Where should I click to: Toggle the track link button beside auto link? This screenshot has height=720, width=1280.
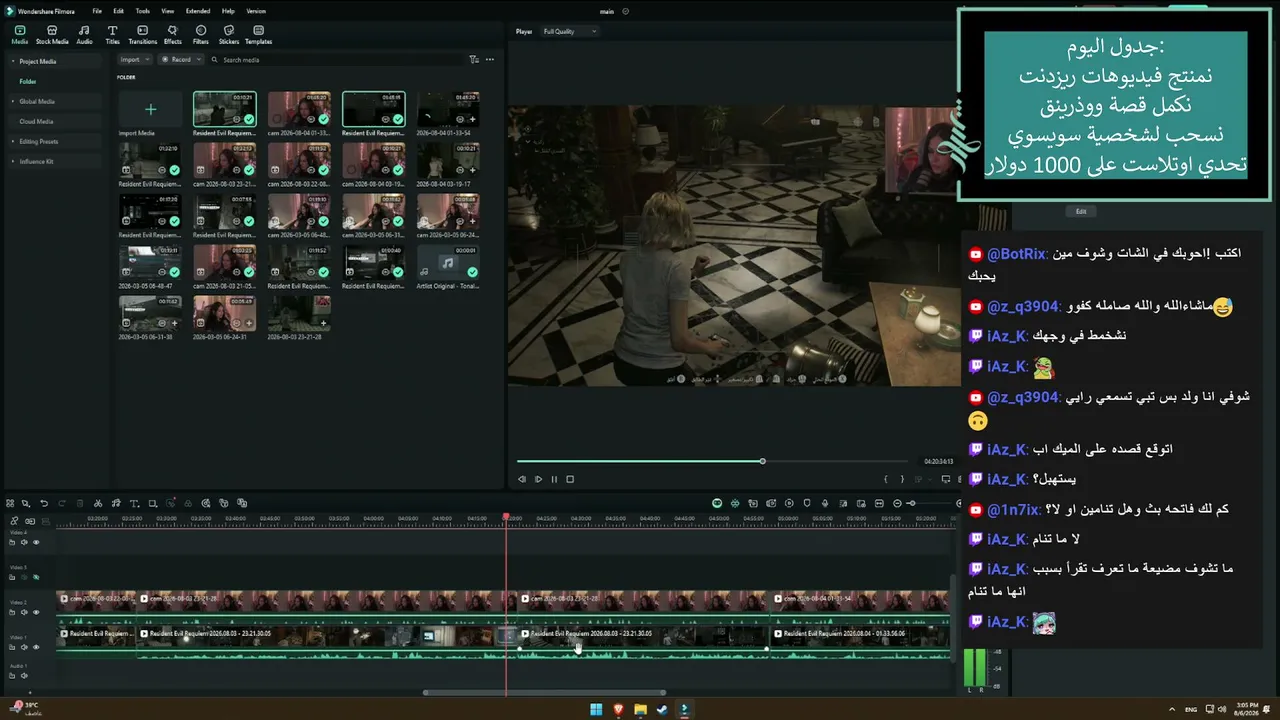tap(30, 521)
